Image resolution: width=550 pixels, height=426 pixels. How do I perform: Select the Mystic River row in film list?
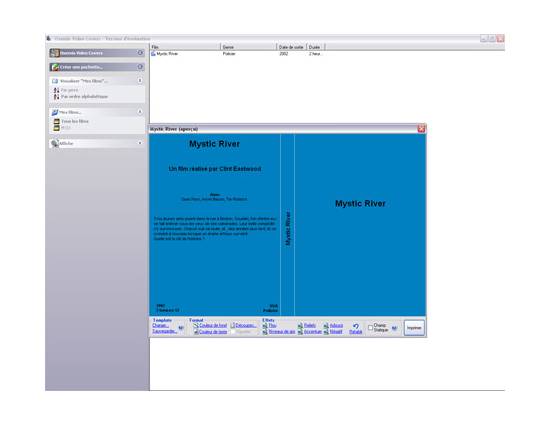(237, 54)
